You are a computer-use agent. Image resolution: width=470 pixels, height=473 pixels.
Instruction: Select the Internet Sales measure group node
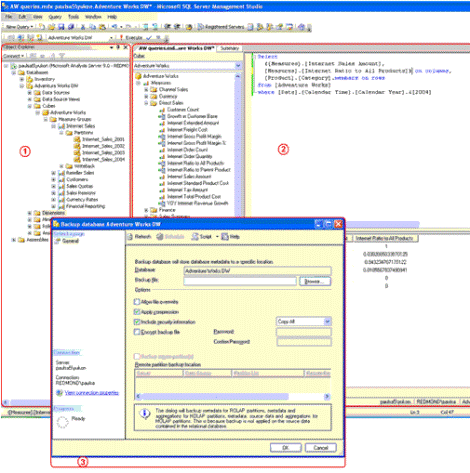pos(80,126)
